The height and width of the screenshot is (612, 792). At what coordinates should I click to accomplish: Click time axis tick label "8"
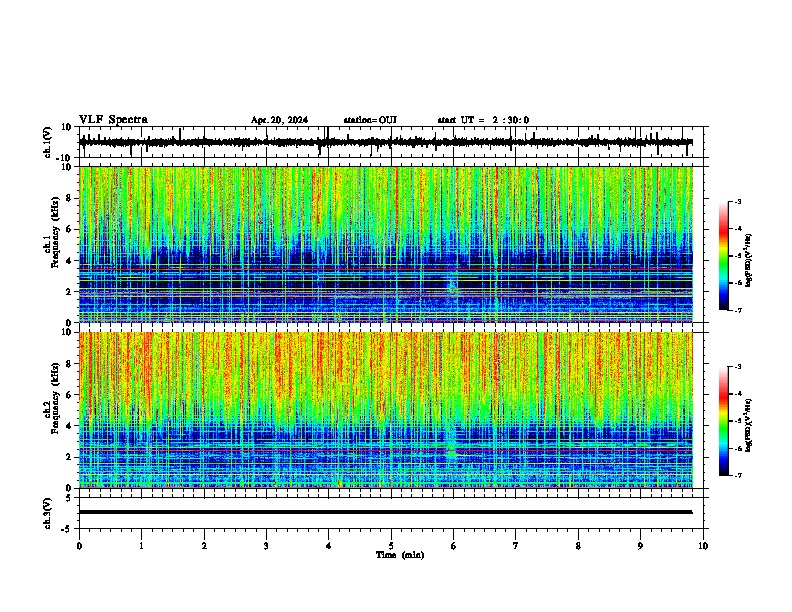point(578,546)
